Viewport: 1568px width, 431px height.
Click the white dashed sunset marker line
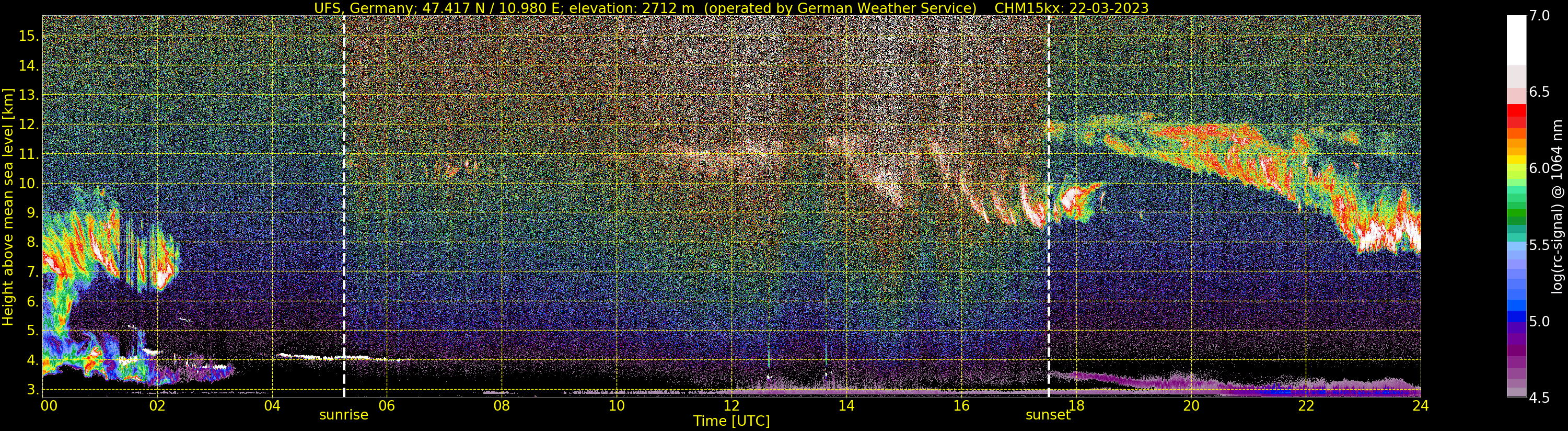click(x=1049, y=207)
